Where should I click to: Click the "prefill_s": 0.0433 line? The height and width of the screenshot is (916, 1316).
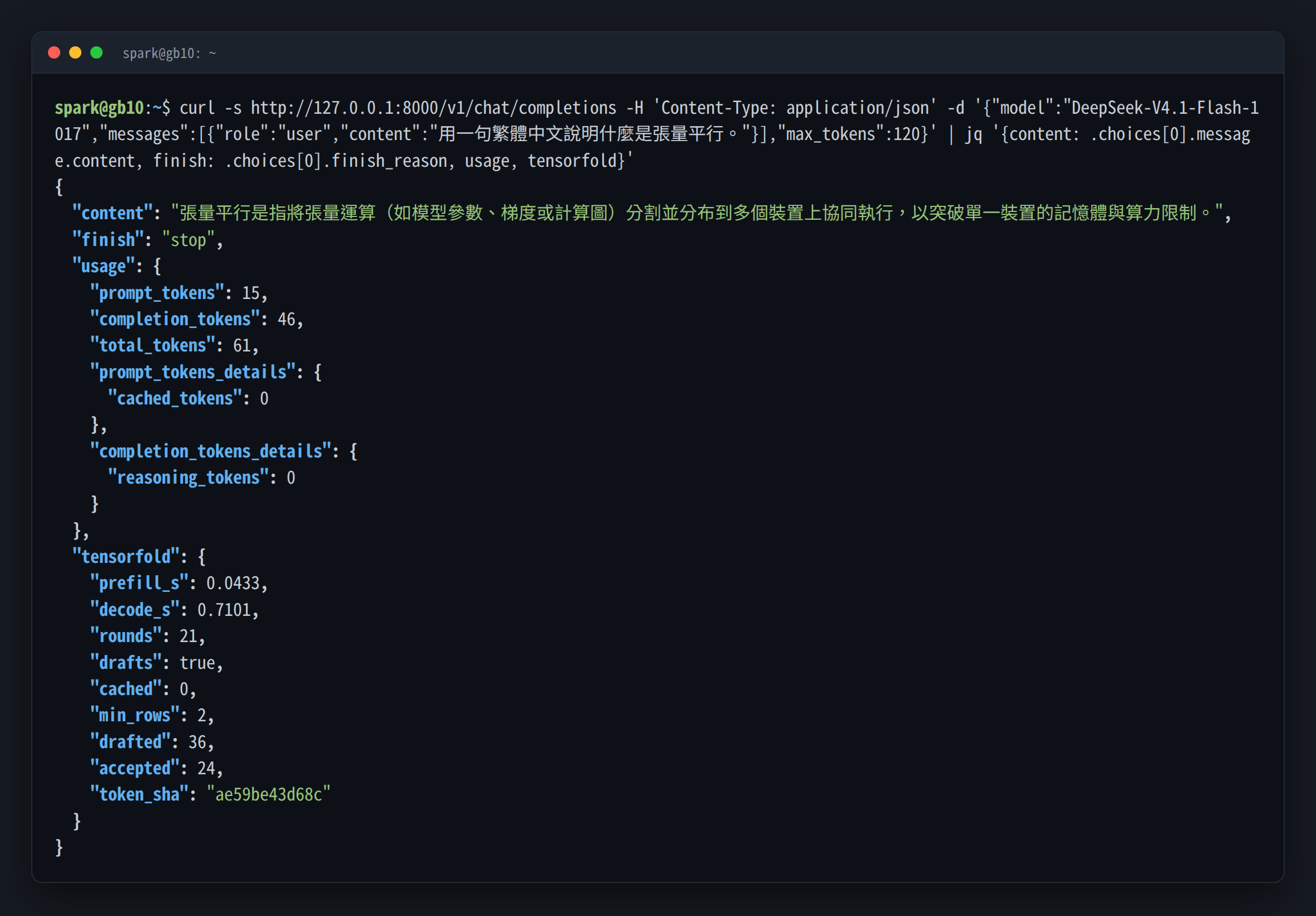coord(178,584)
